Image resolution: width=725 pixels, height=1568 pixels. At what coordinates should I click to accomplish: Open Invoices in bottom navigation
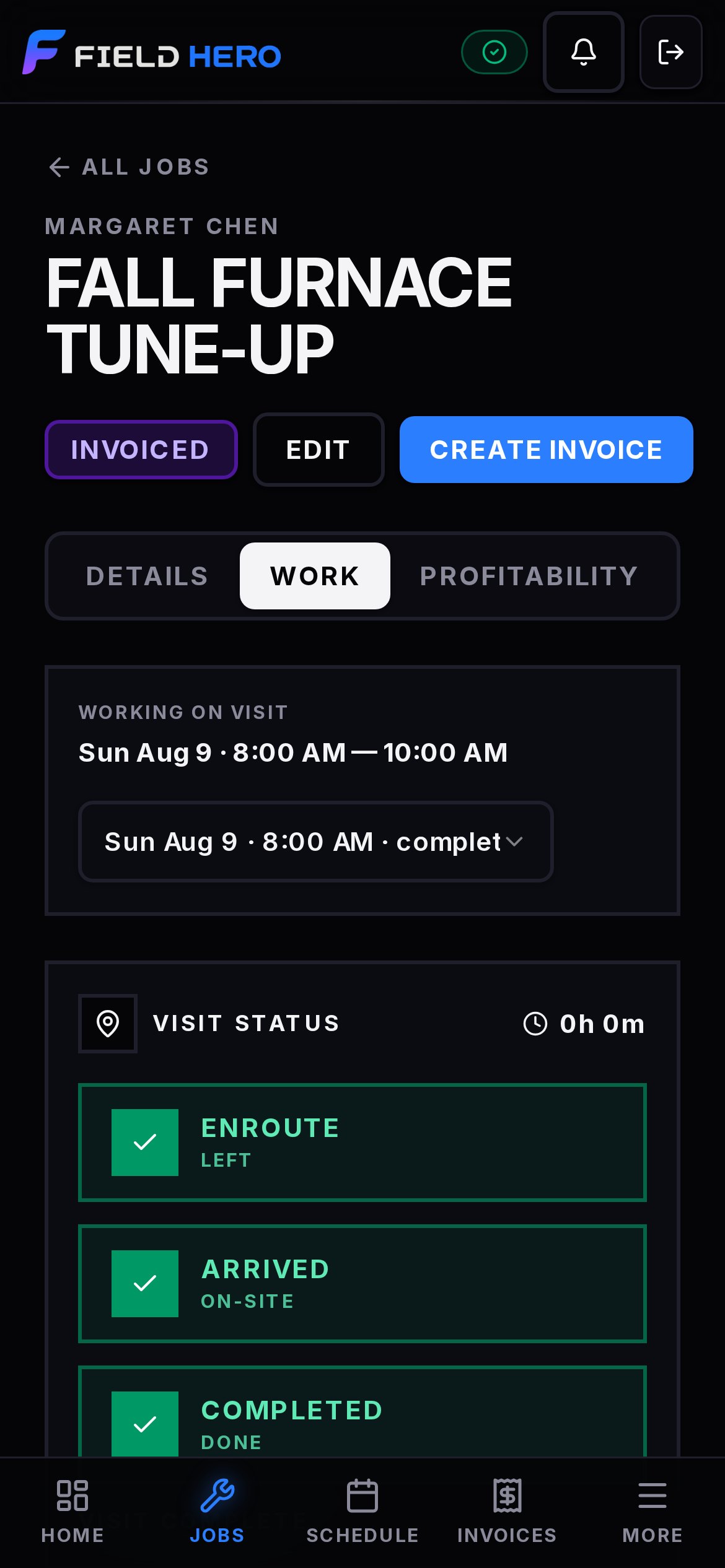[x=507, y=1511]
